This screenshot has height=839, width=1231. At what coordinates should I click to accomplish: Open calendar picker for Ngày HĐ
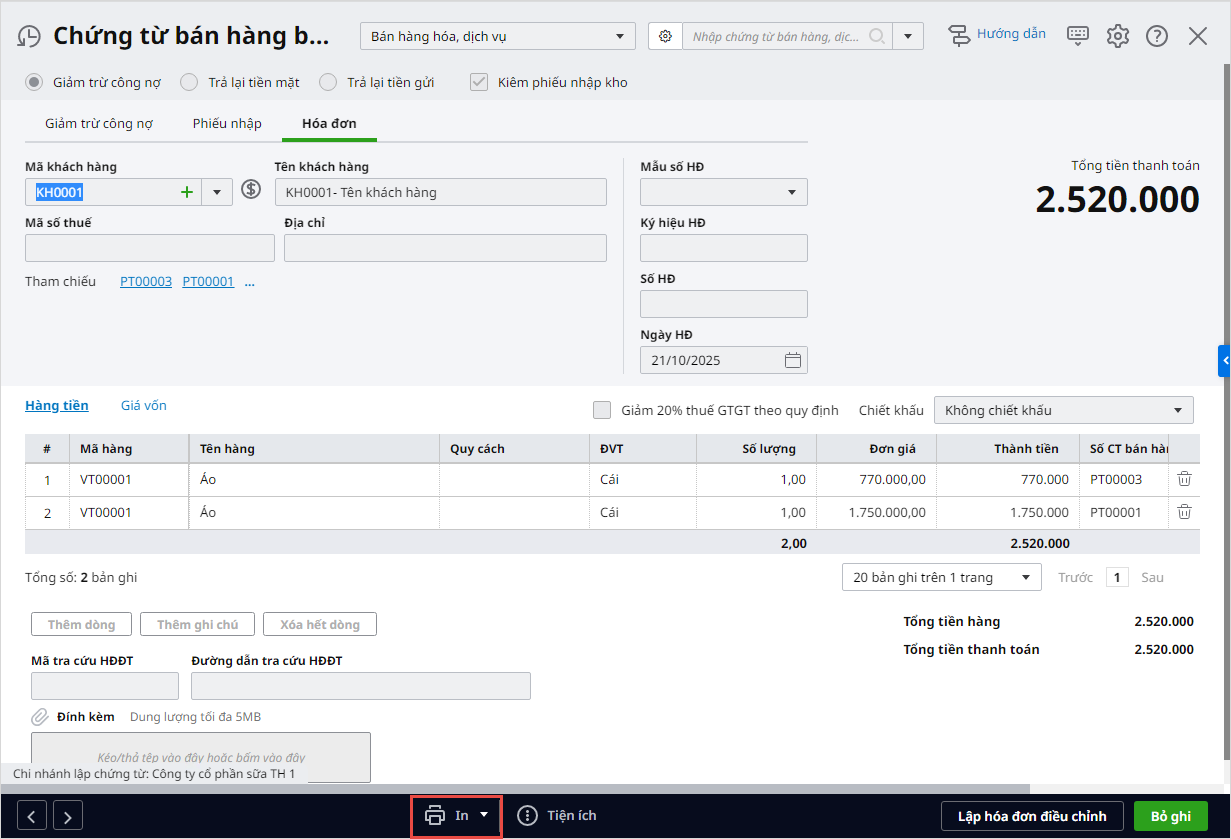click(x=792, y=360)
